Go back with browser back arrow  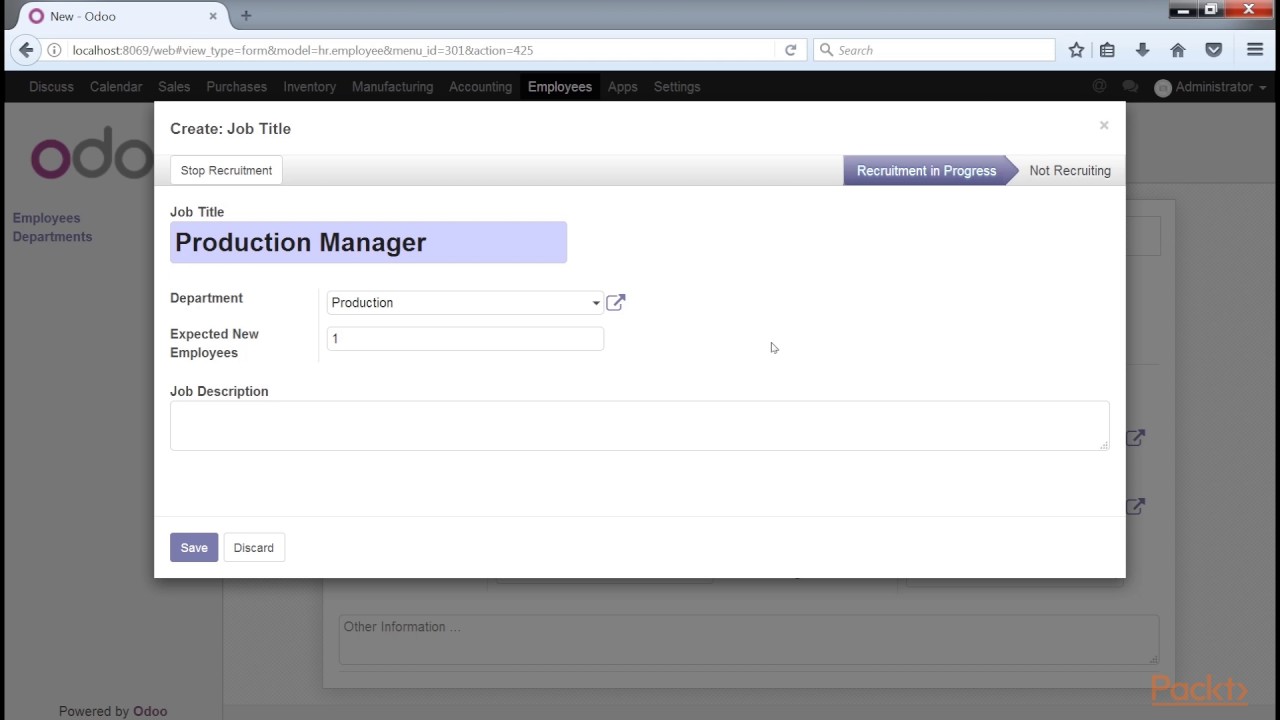[26, 50]
